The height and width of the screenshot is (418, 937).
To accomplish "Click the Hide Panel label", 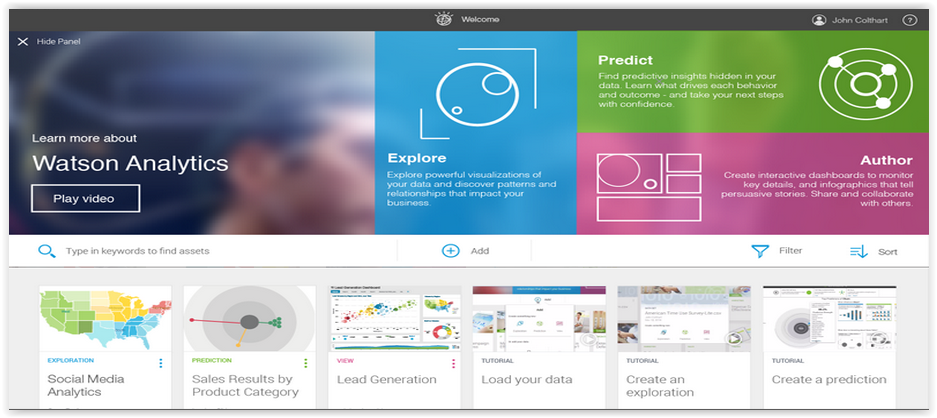I will [x=59, y=41].
